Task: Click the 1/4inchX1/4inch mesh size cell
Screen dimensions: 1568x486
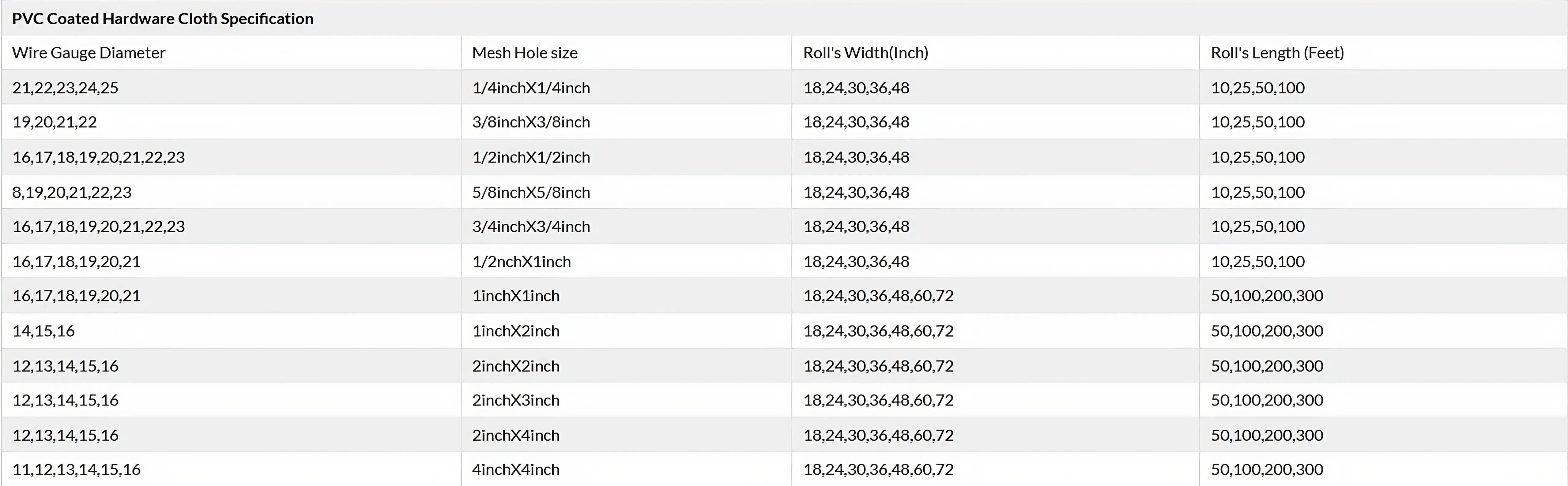Action: click(531, 88)
